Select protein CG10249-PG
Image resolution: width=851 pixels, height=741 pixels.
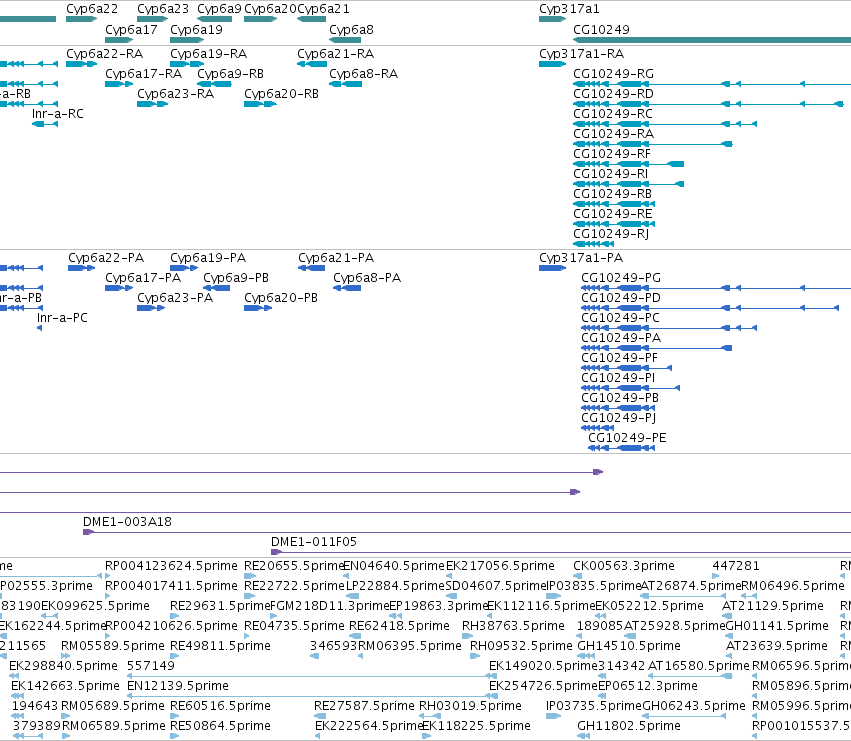tap(716, 288)
